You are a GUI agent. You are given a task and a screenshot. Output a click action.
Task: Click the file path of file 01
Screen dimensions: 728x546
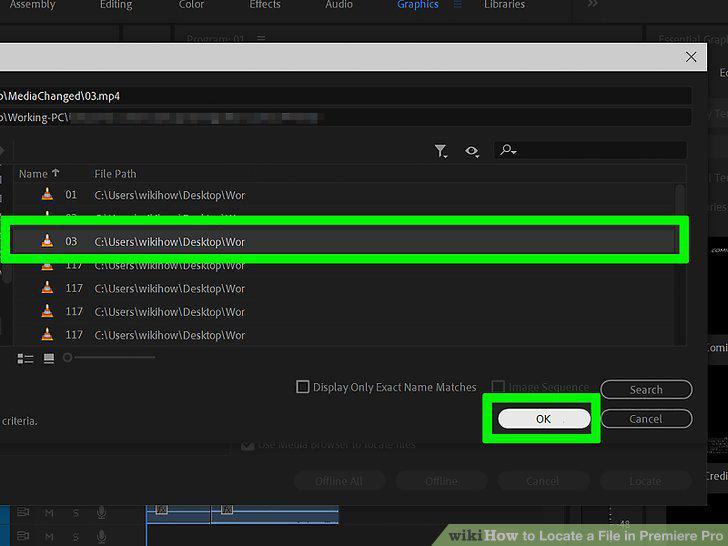169,195
